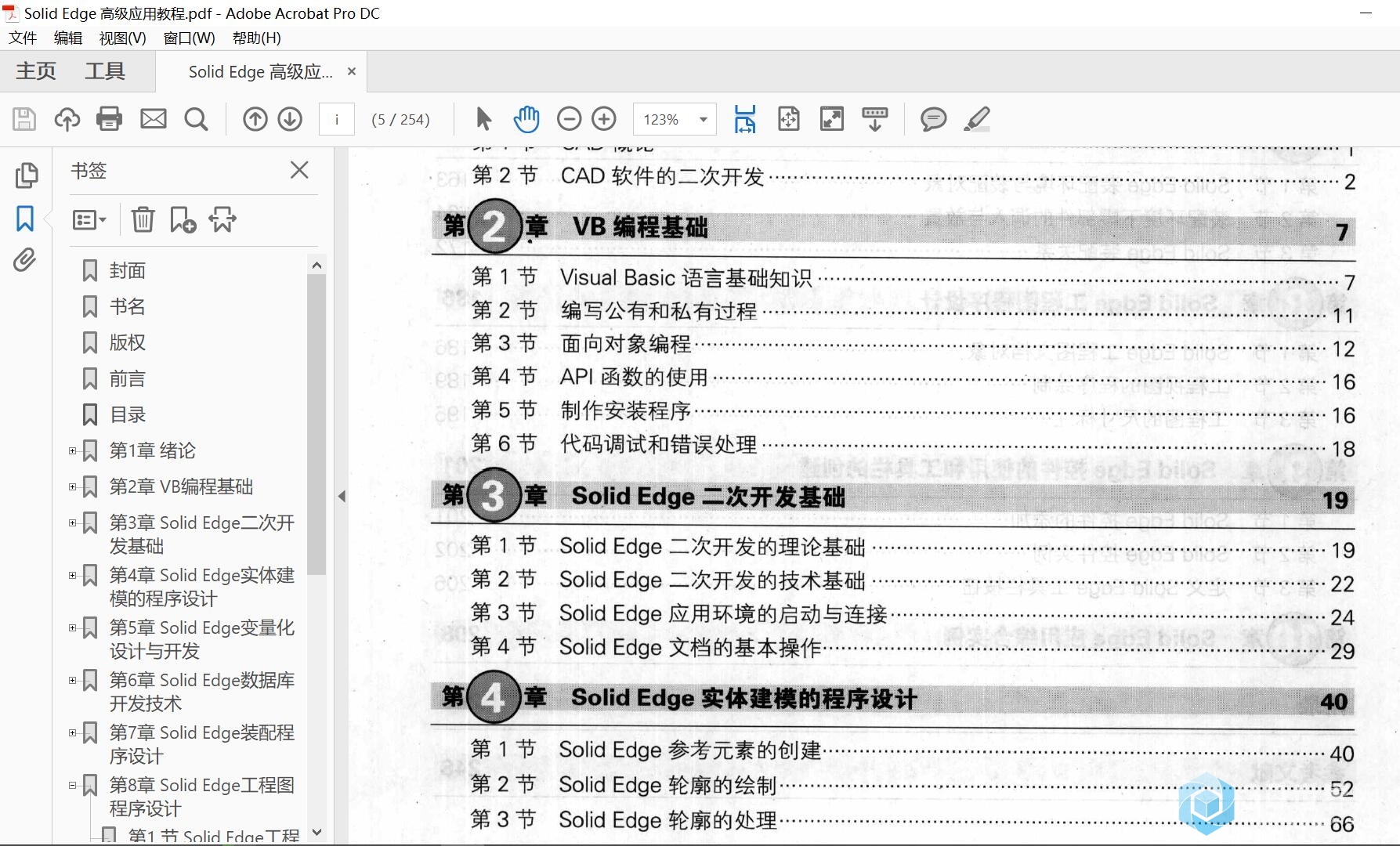This screenshot has height=846, width=1400.
Task: Jump to the 版权 bookmark
Action: pyautogui.click(x=128, y=342)
